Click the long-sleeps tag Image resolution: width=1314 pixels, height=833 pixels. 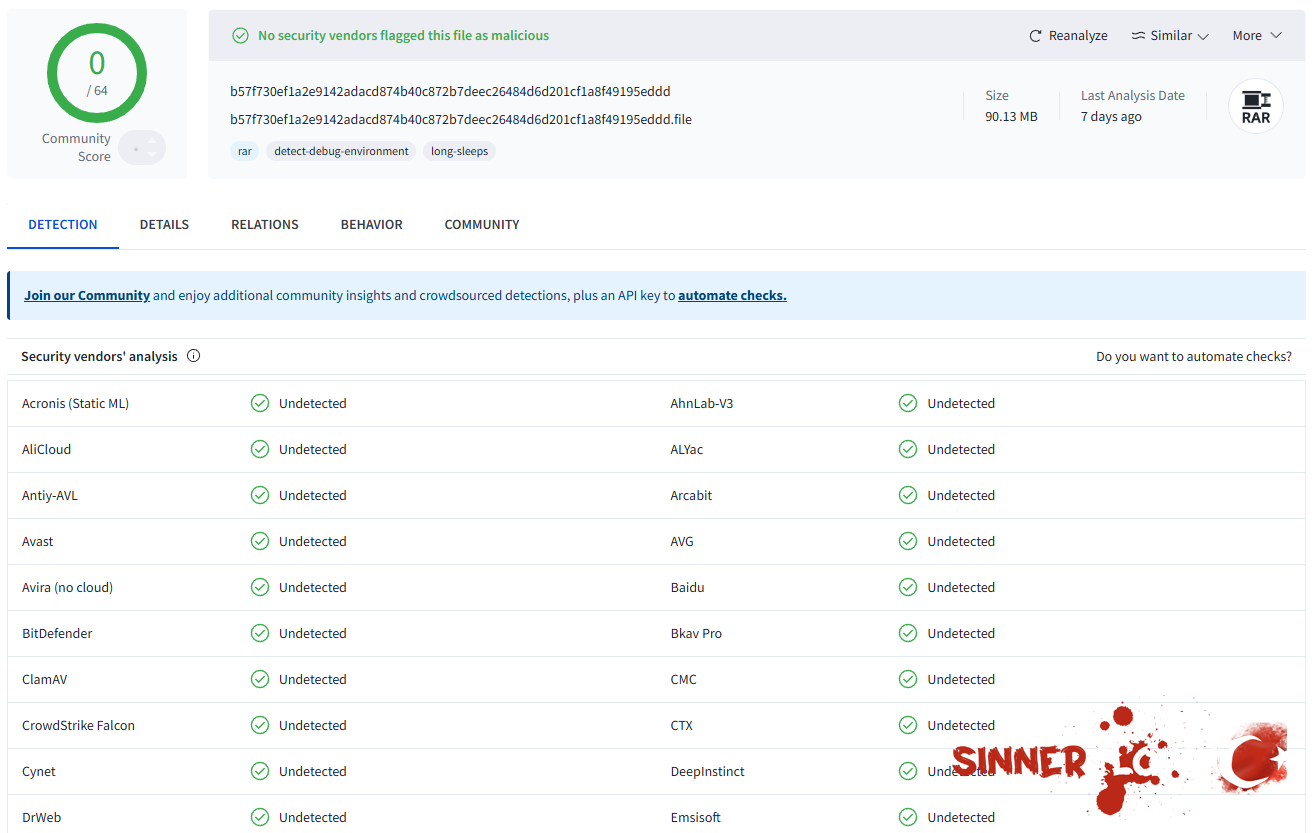459,151
